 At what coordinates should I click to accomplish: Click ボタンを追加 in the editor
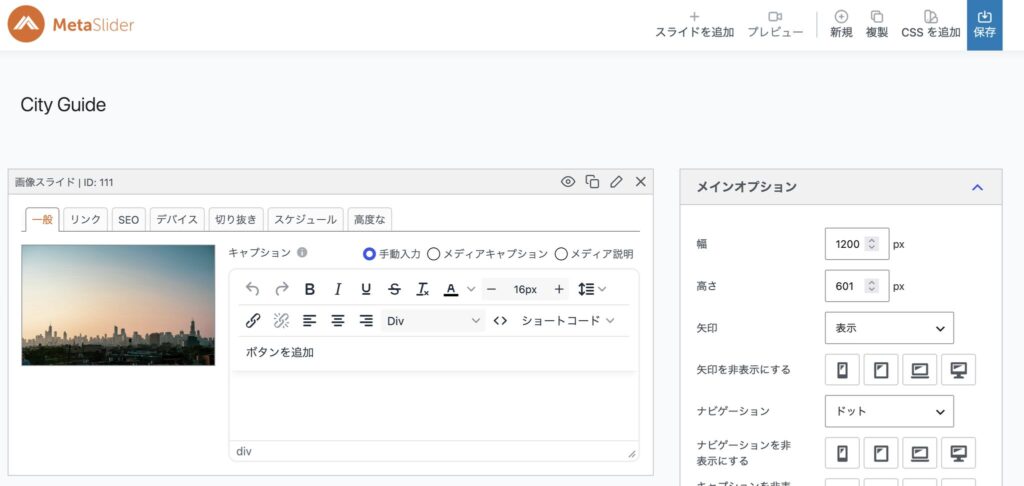click(x=280, y=353)
